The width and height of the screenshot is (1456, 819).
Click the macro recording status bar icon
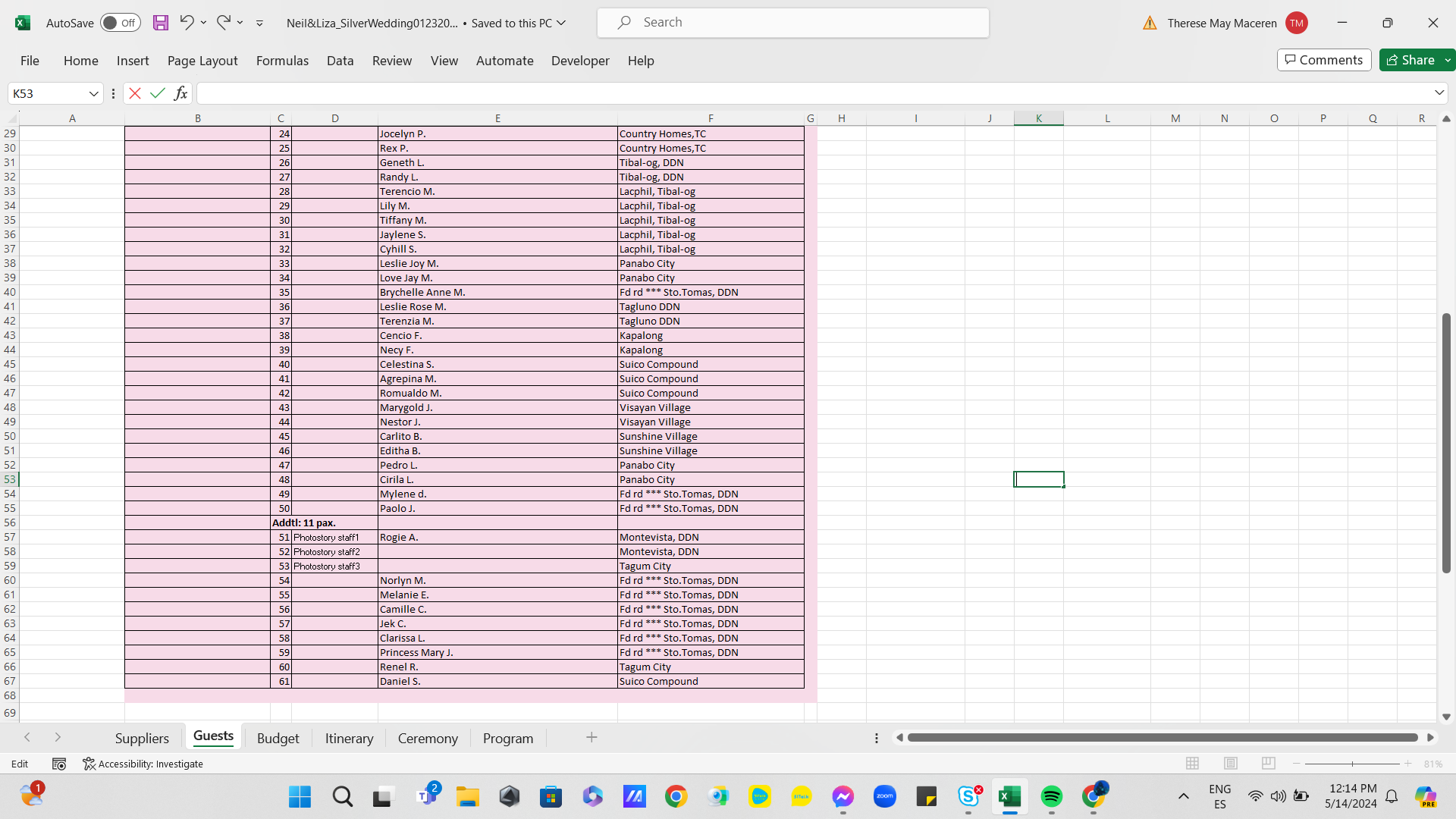coord(59,764)
